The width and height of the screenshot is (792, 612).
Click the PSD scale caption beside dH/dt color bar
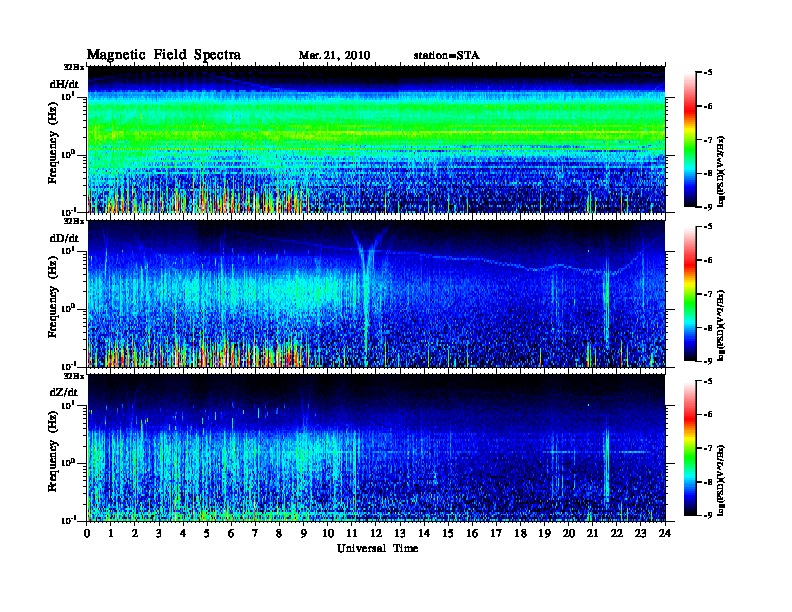point(722,171)
